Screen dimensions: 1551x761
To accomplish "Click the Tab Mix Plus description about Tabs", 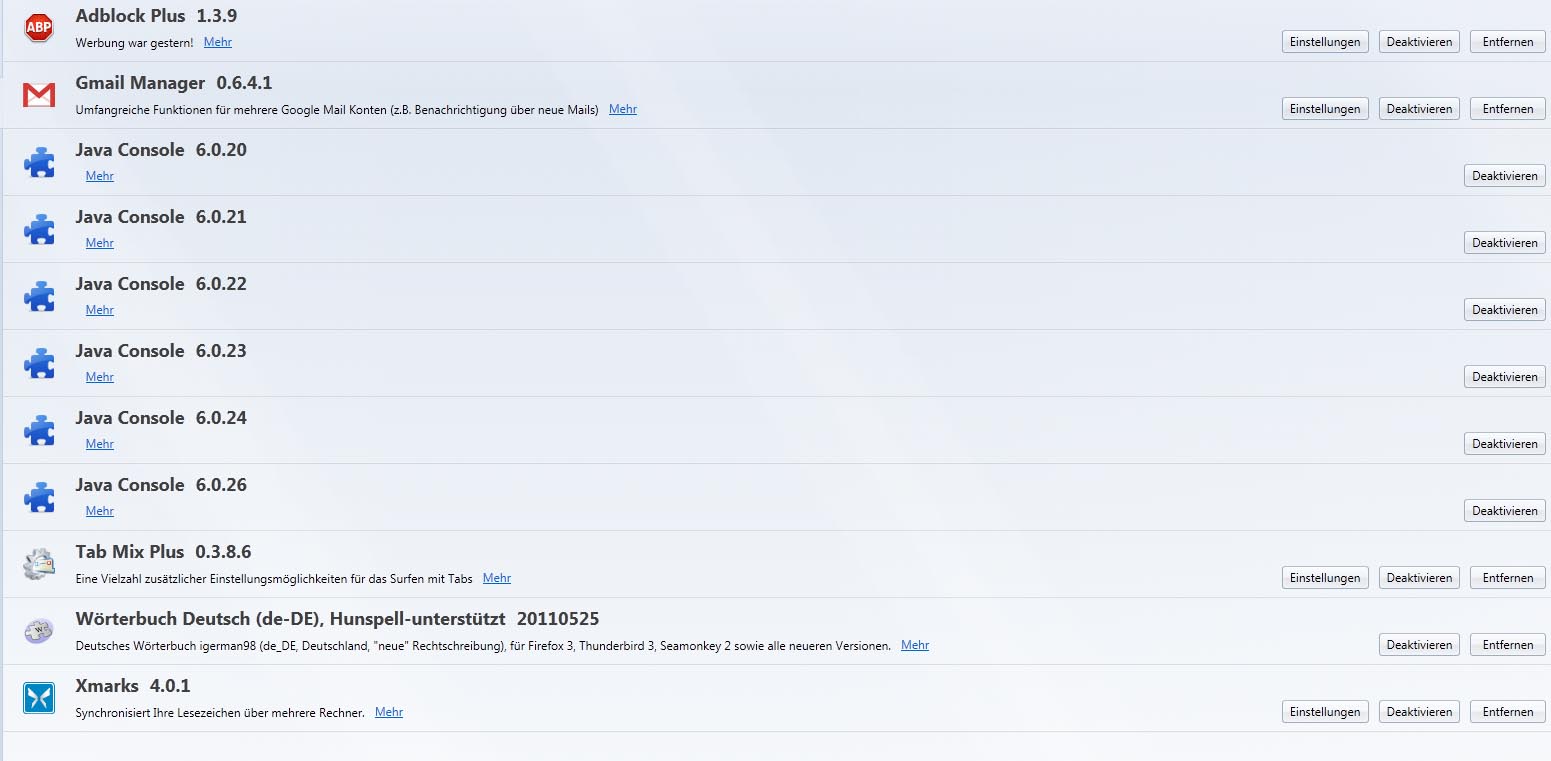I will 274,579.
